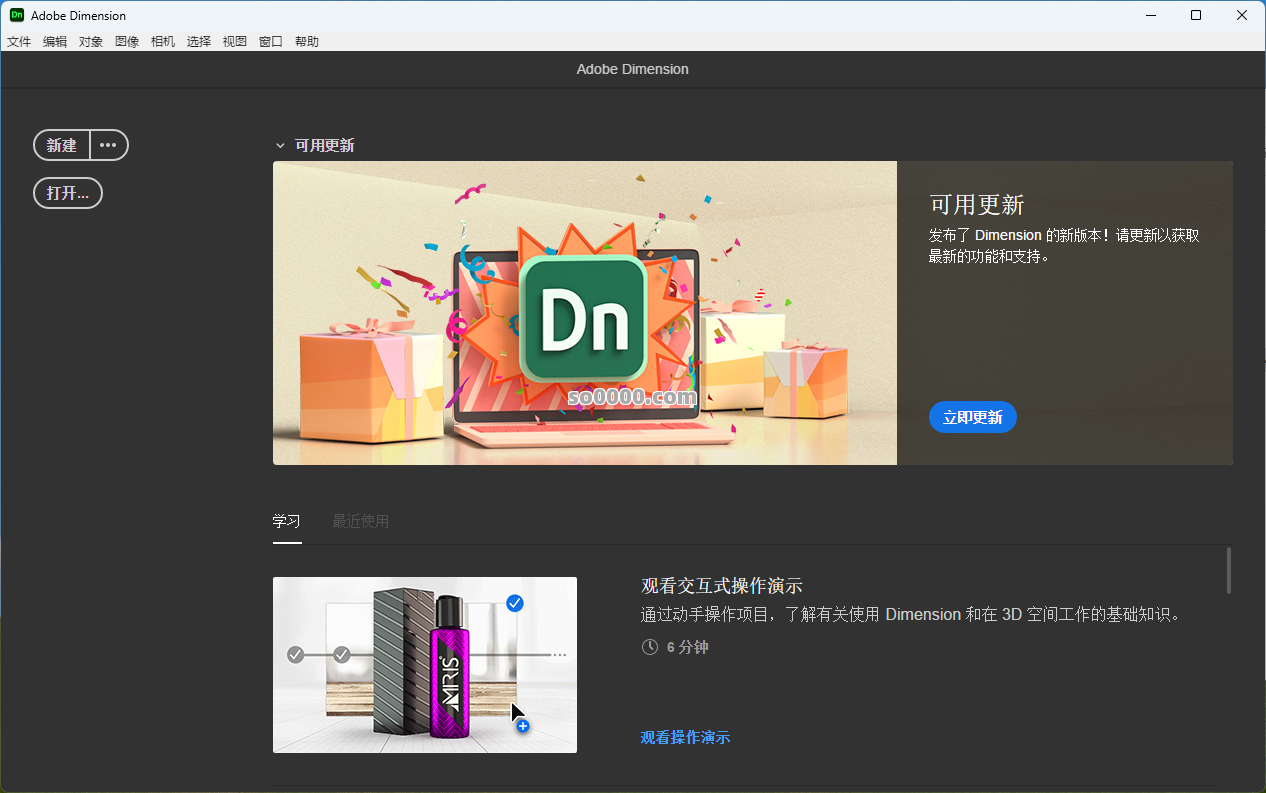Click the 立即更新 button
The image size is (1266, 793).
(972, 417)
